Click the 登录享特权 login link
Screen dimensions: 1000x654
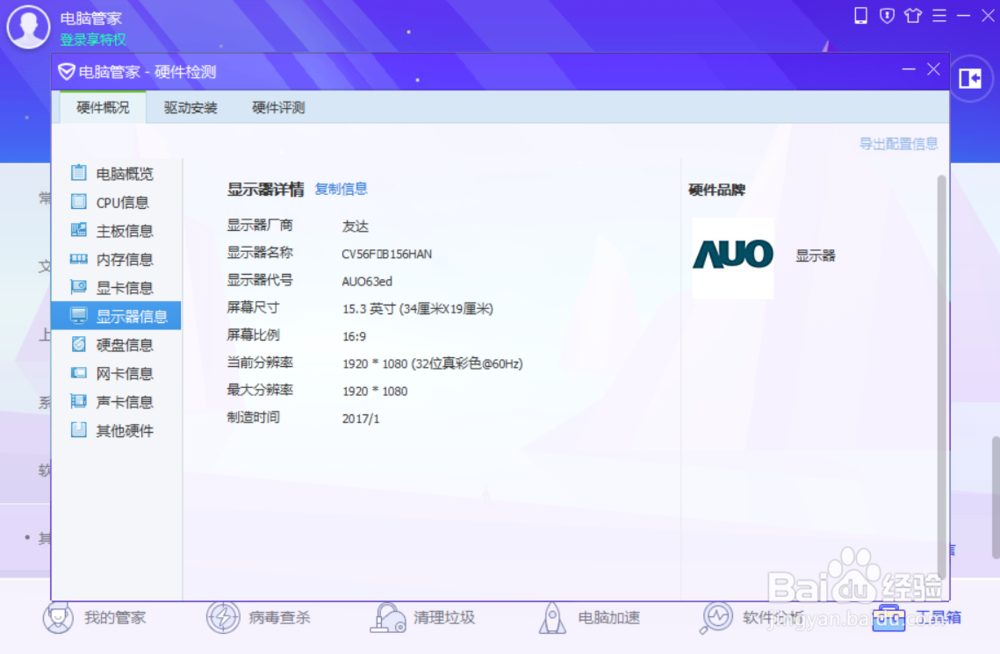[x=93, y=40]
